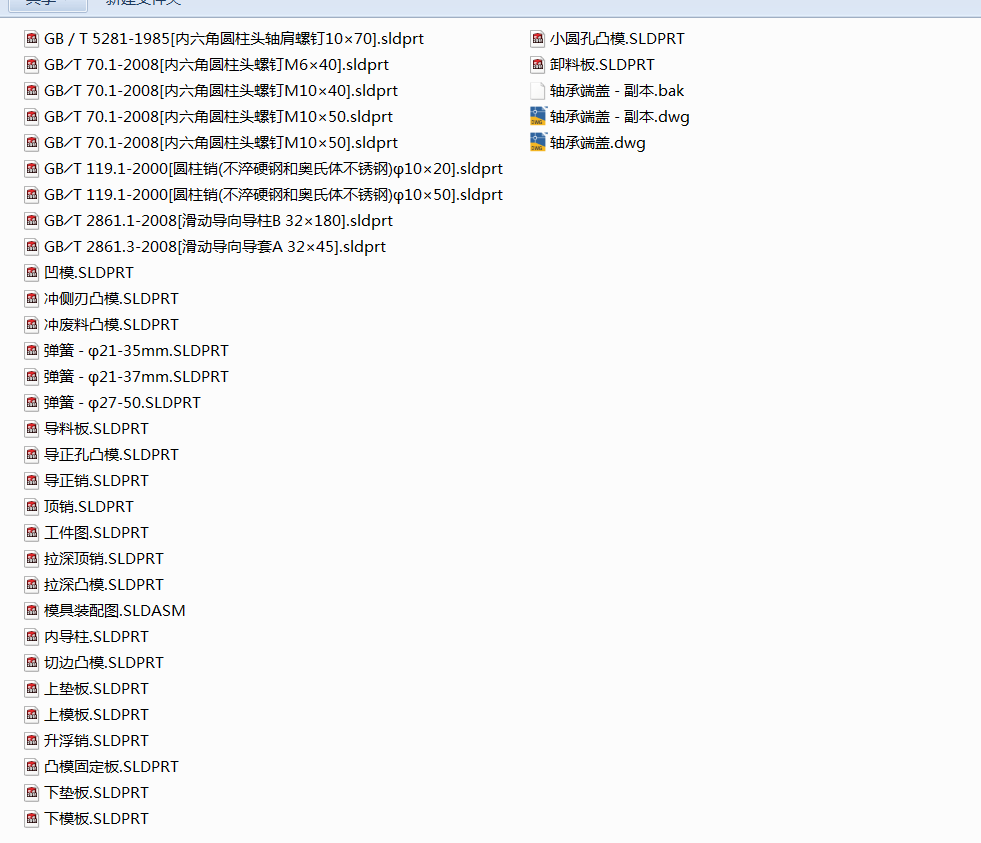Click the icon of 小圆孔凸模.SLDPRT

(537, 39)
